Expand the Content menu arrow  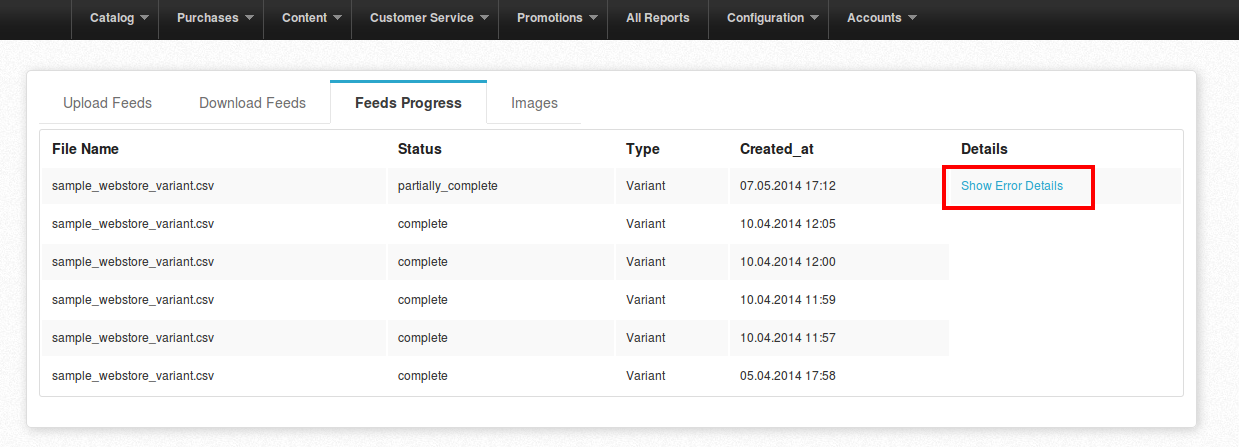tap(336, 18)
